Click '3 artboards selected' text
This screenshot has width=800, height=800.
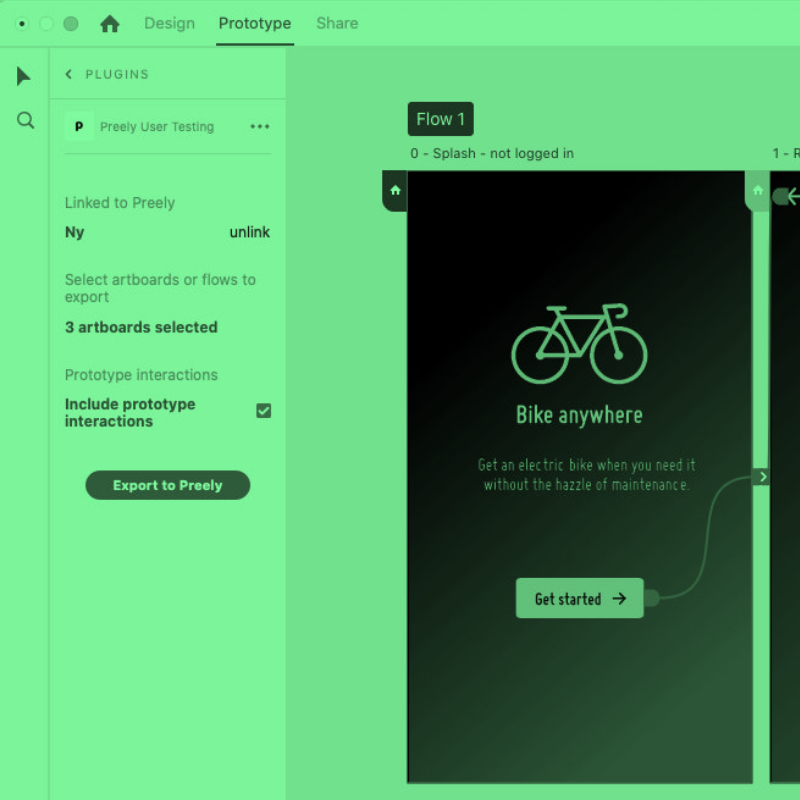(141, 327)
